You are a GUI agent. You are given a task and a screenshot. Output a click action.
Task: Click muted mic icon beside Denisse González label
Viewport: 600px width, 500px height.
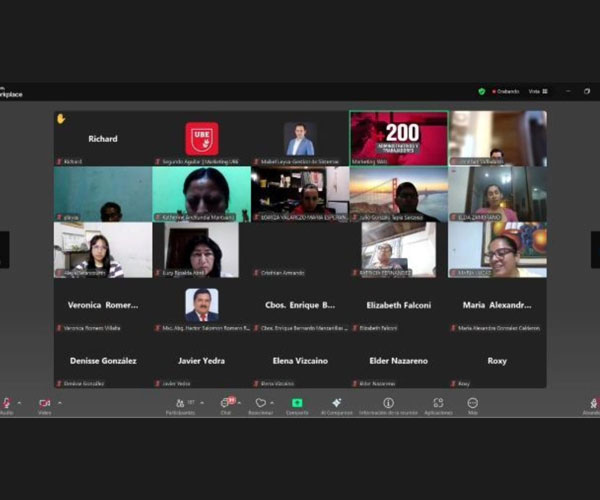pos(59,383)
